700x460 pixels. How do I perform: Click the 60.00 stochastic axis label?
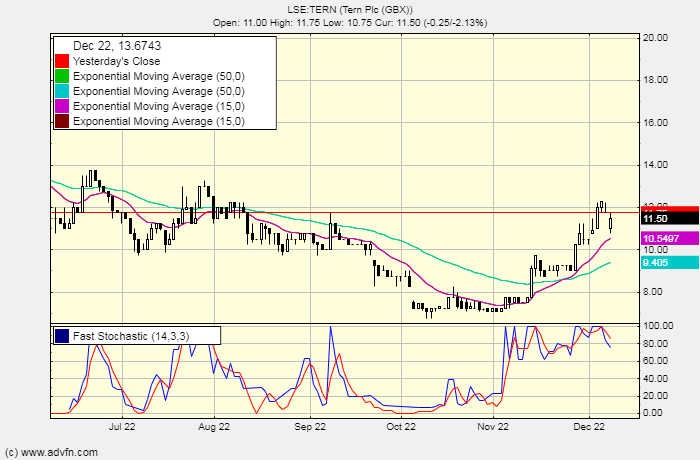655,361
